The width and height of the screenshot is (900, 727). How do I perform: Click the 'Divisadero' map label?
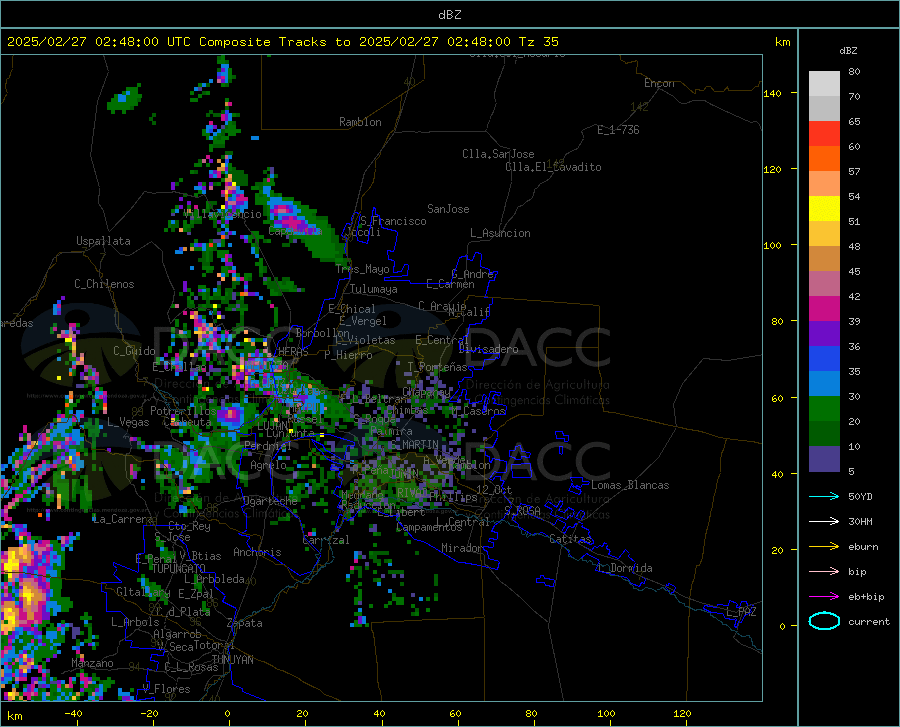(488, 349)
